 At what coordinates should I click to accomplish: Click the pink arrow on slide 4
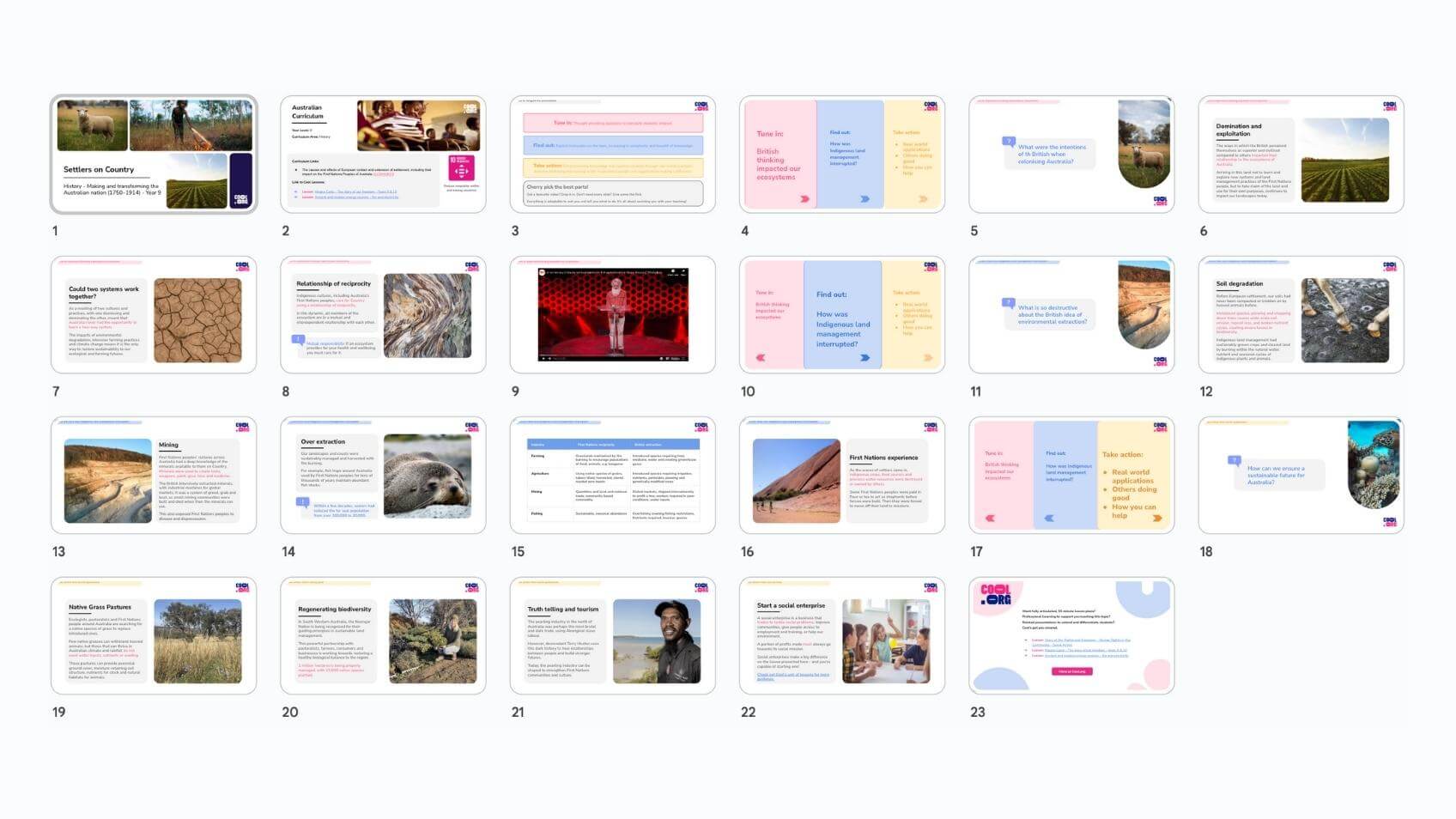[x=804, y=199]
